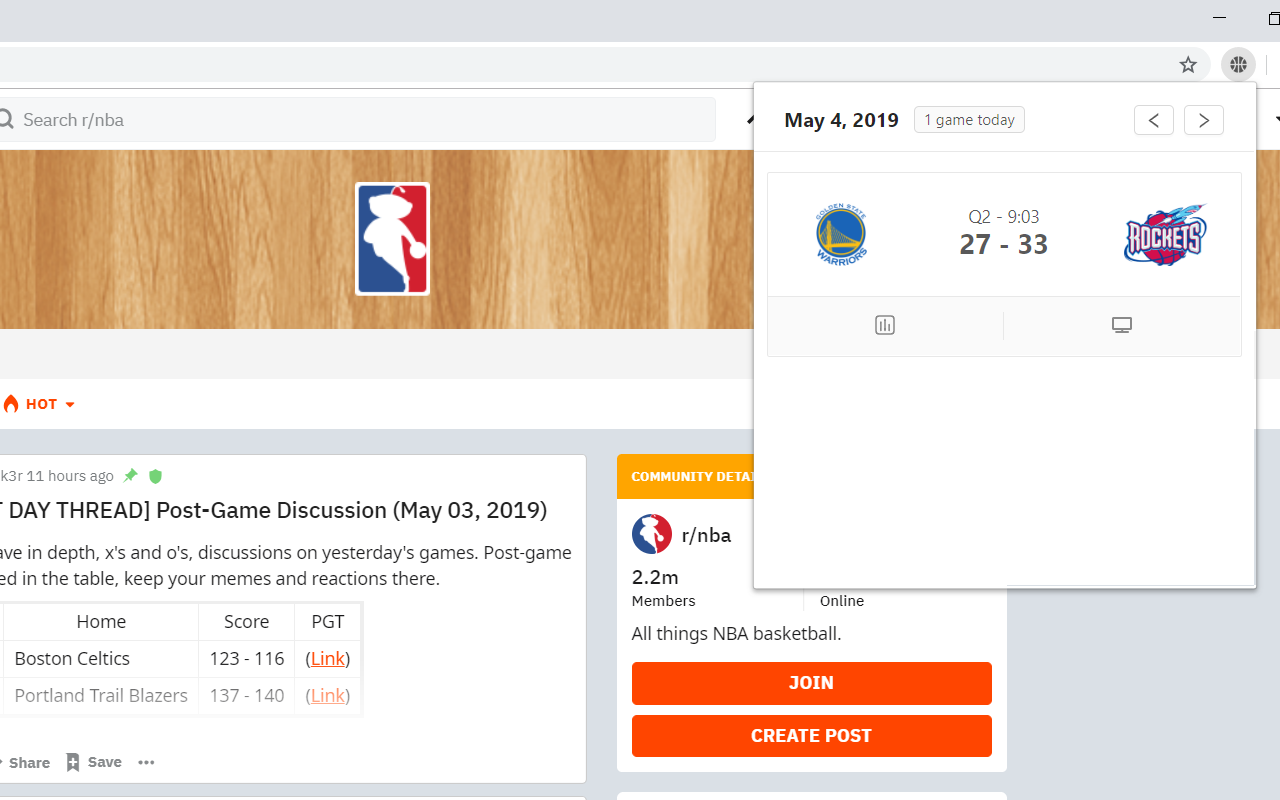Viewport: 1280px width, 800px height.
Task: Minimize the browser window
Action: [x=1219, y=18]
